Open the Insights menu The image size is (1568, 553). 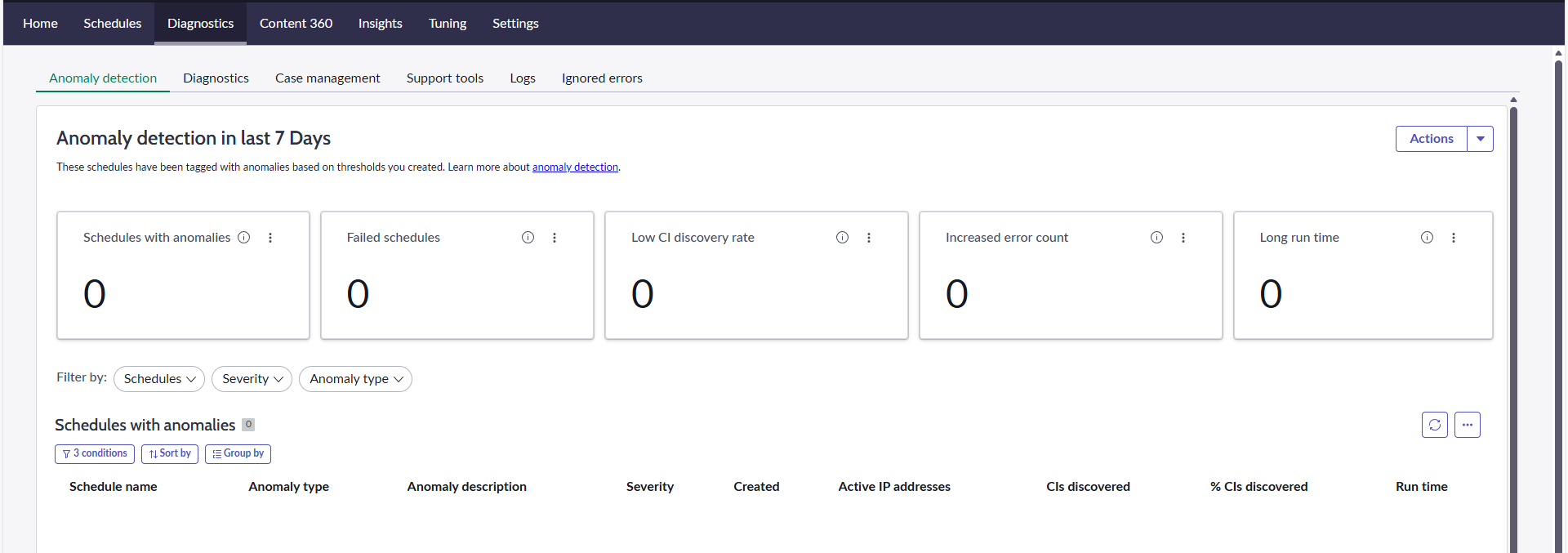tap(381, 23)
